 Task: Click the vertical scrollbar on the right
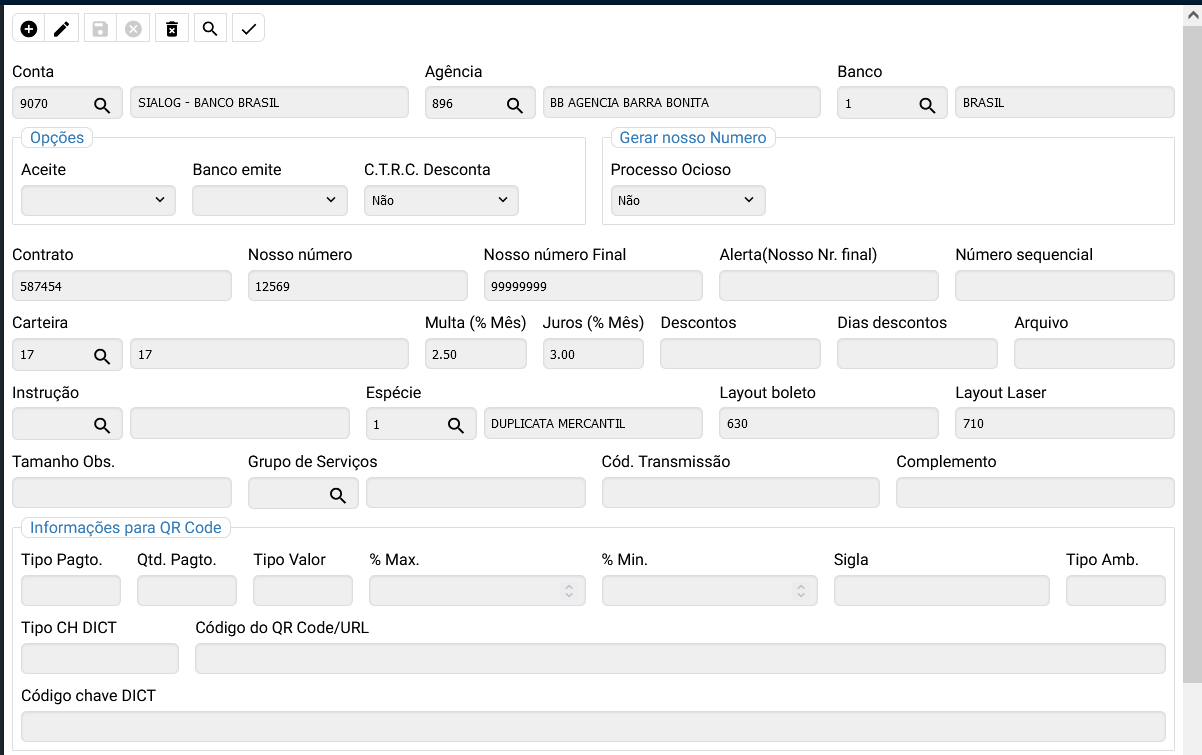(1191, 350)
